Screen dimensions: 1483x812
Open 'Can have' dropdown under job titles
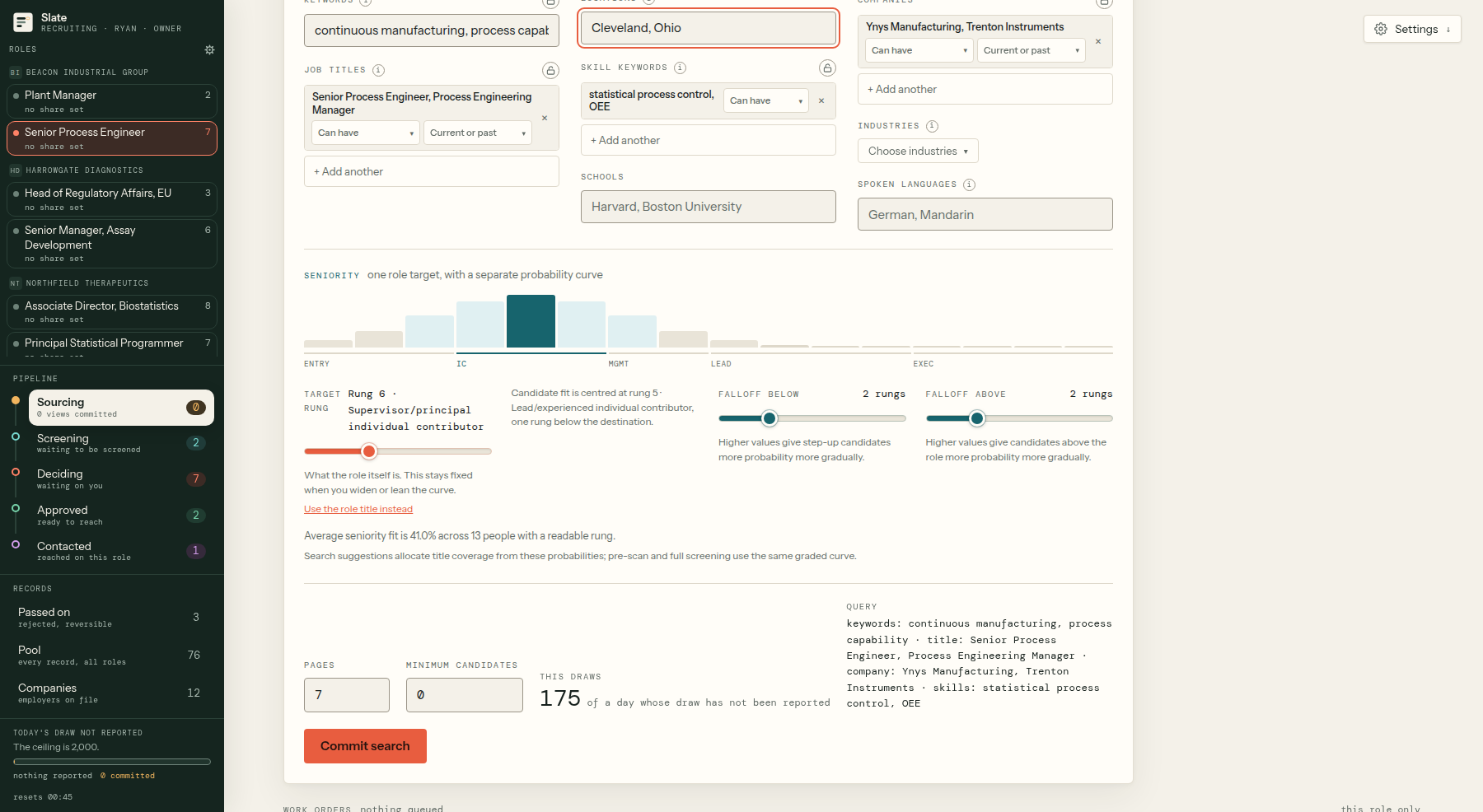point(366,133)
